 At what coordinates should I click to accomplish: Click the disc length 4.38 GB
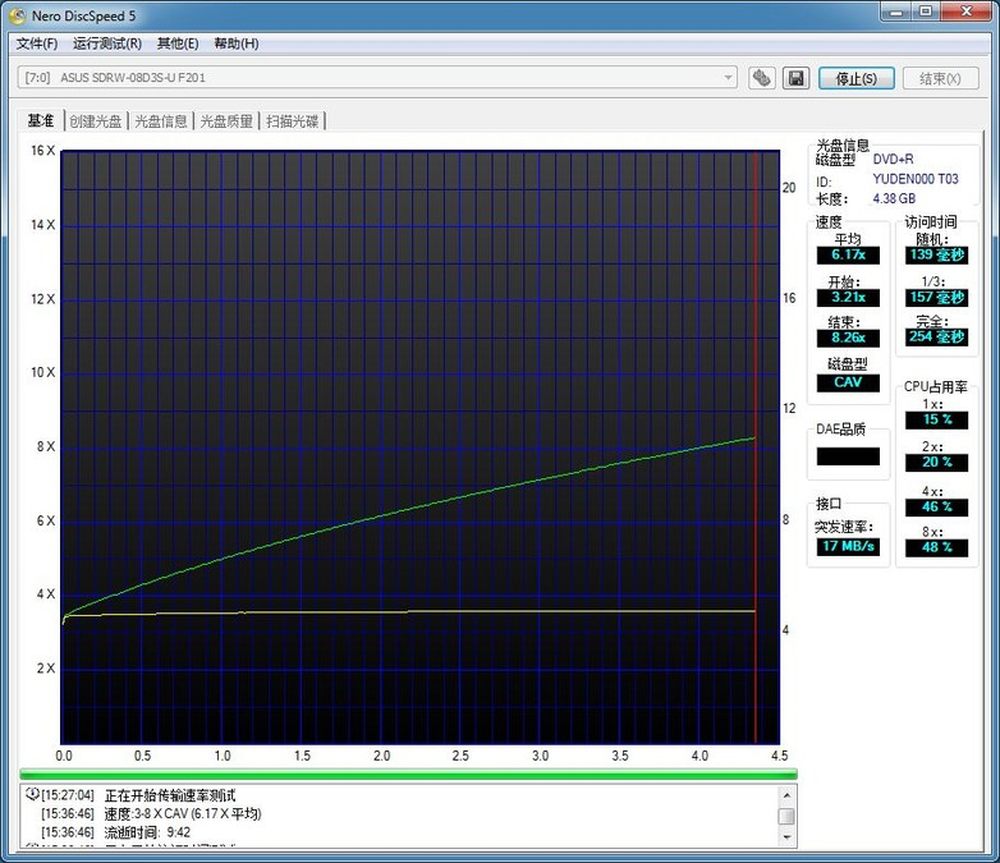tap(893, 199)
